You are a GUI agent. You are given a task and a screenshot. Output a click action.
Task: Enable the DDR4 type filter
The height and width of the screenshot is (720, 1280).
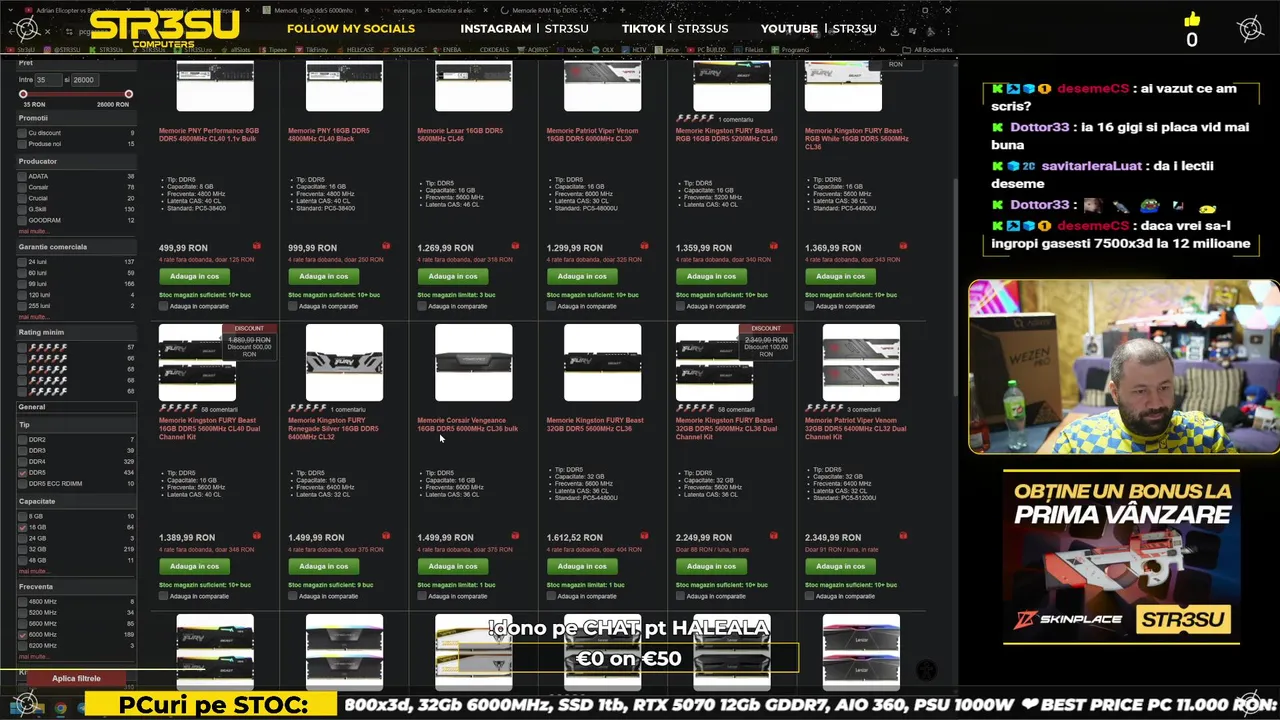tap(22, 462)
